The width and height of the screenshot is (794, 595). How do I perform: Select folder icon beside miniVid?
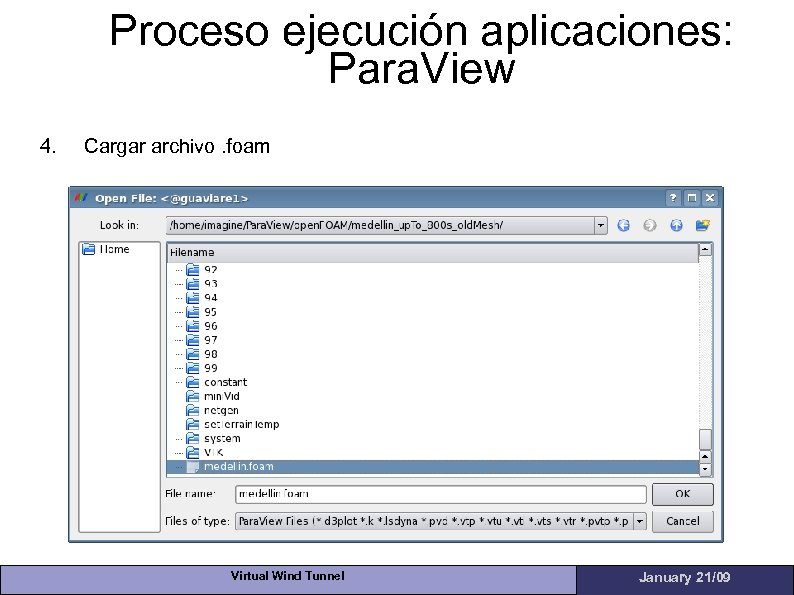tap(192, 396)
